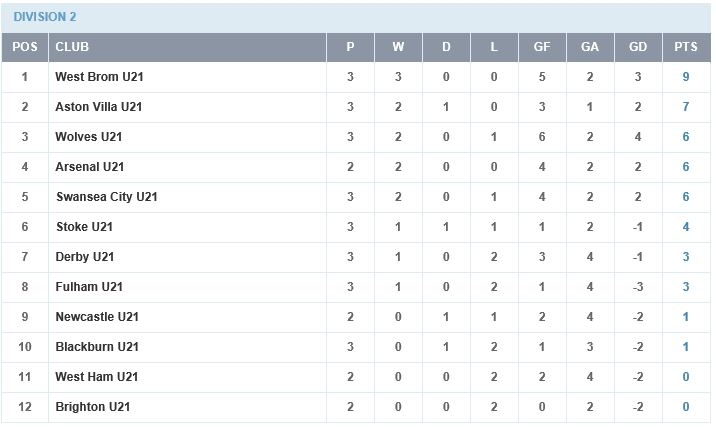Screen dimensions: 716x427
Task: Click Brighton U21 at the bottom
Action: click(93, 407)
